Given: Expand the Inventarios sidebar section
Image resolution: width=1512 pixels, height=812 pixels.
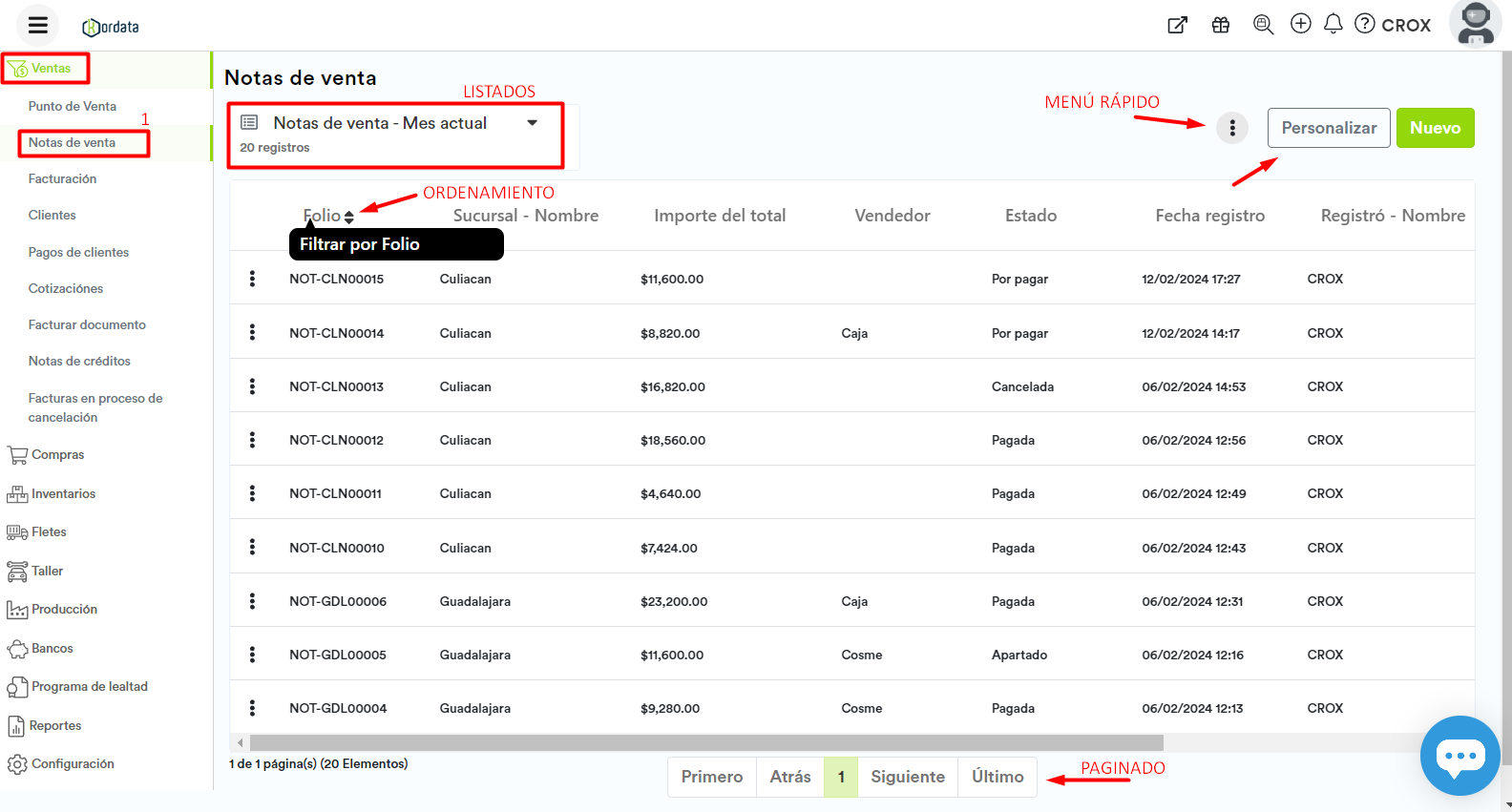Looking at the screenshot, I should click(x=63, y=494).
